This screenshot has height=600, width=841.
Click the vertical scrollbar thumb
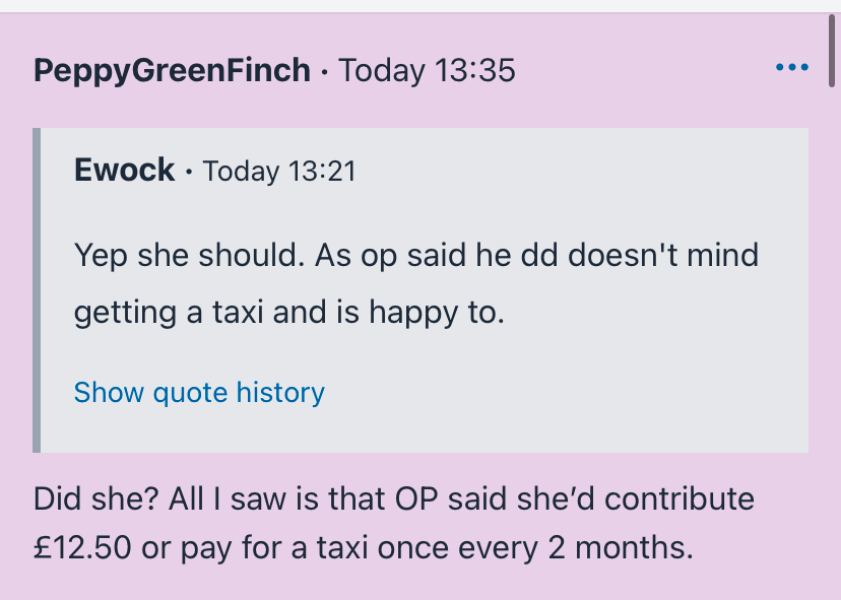[x=832, y=52]
